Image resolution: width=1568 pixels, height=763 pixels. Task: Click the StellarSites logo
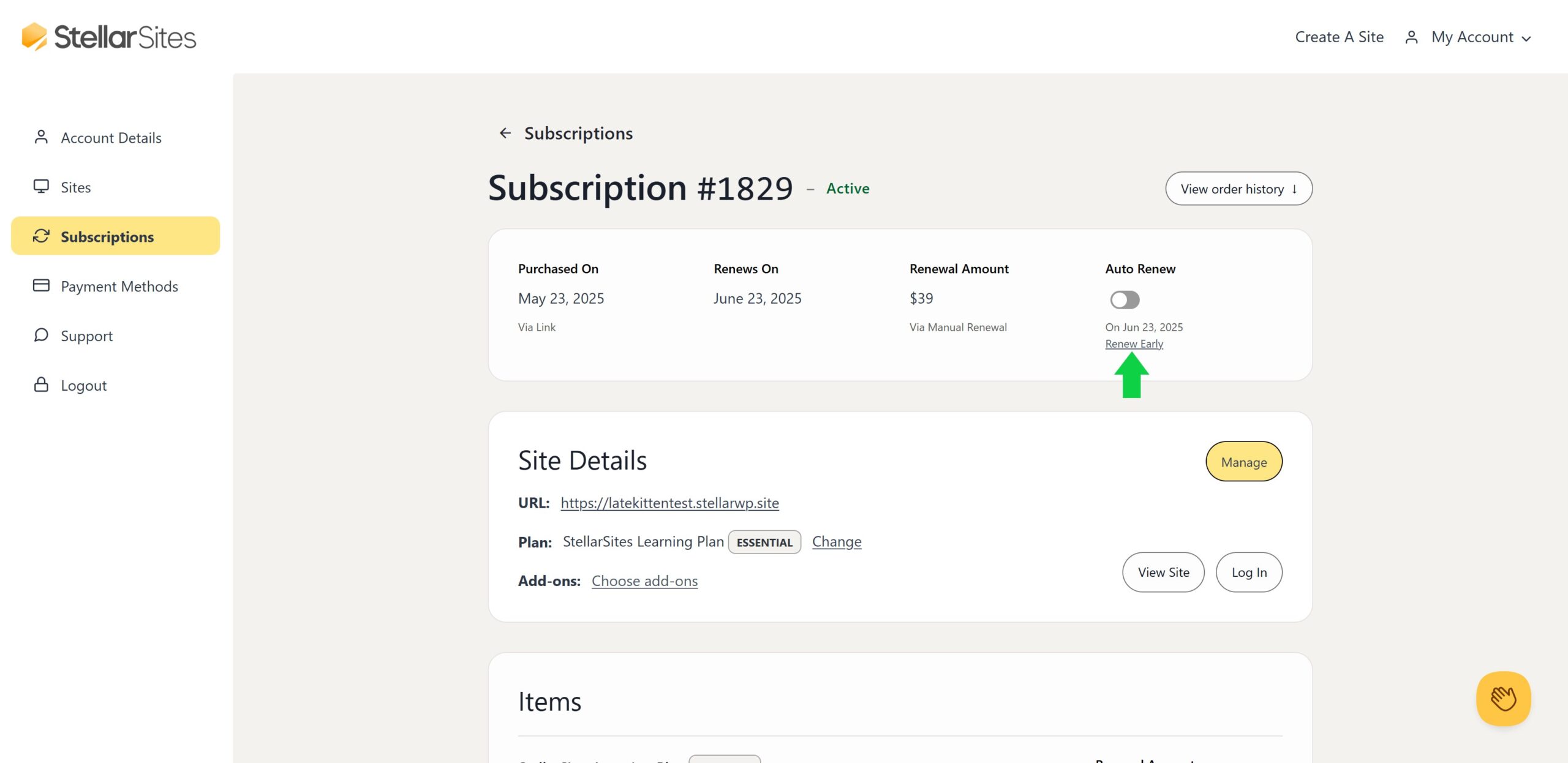[108, 37]
